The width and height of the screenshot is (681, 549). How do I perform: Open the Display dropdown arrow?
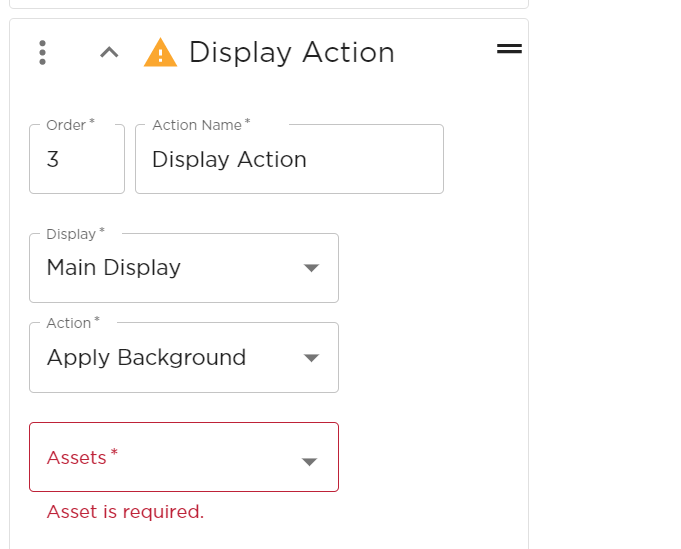point(311,268)
